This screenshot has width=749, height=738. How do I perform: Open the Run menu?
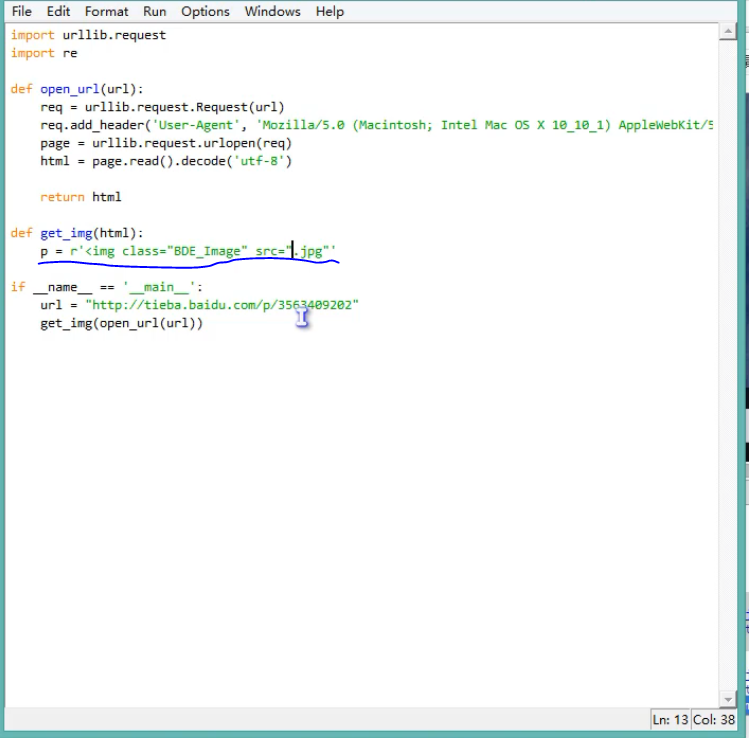click(154, 11)
